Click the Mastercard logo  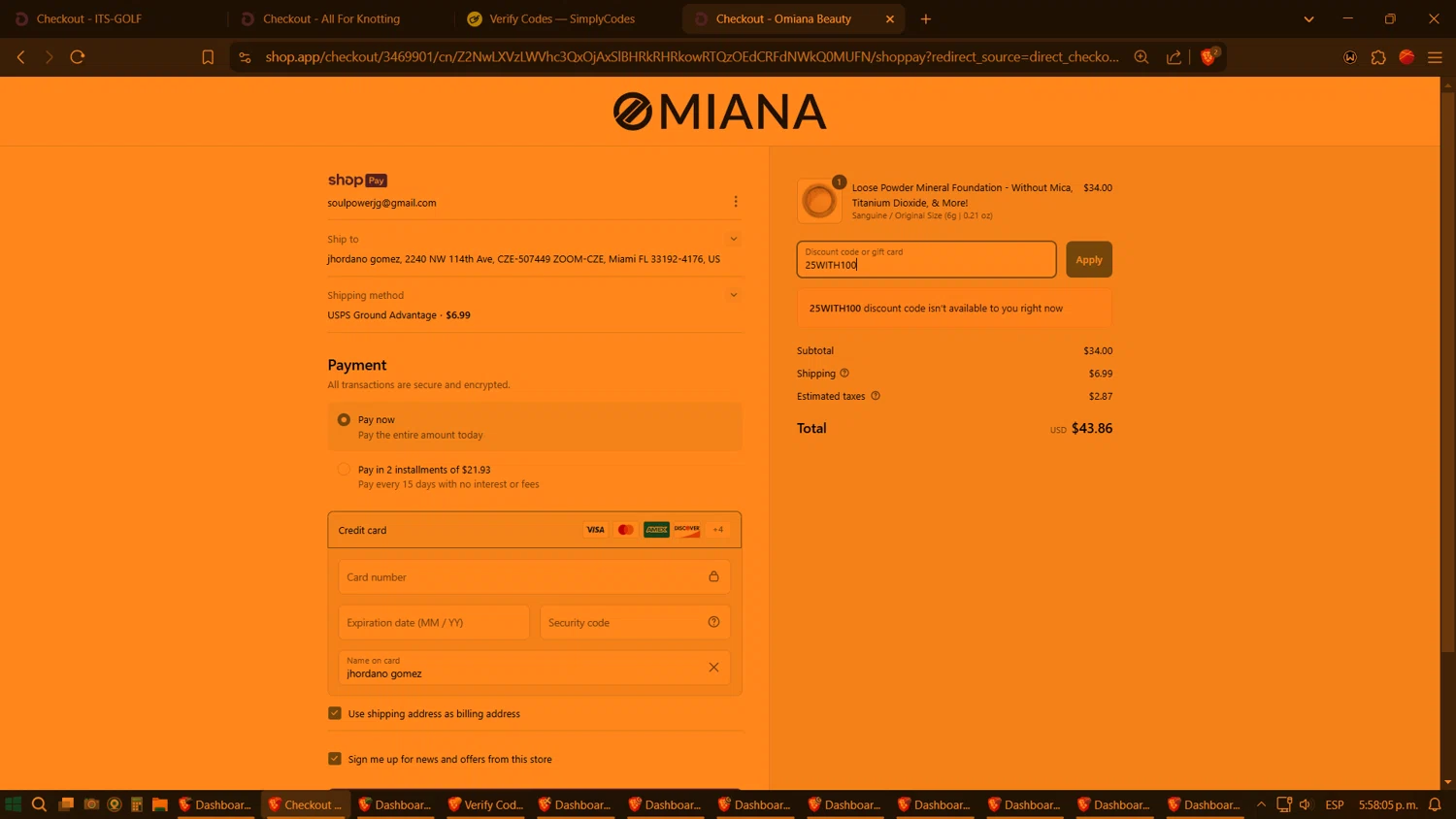[x=626, y=530]
